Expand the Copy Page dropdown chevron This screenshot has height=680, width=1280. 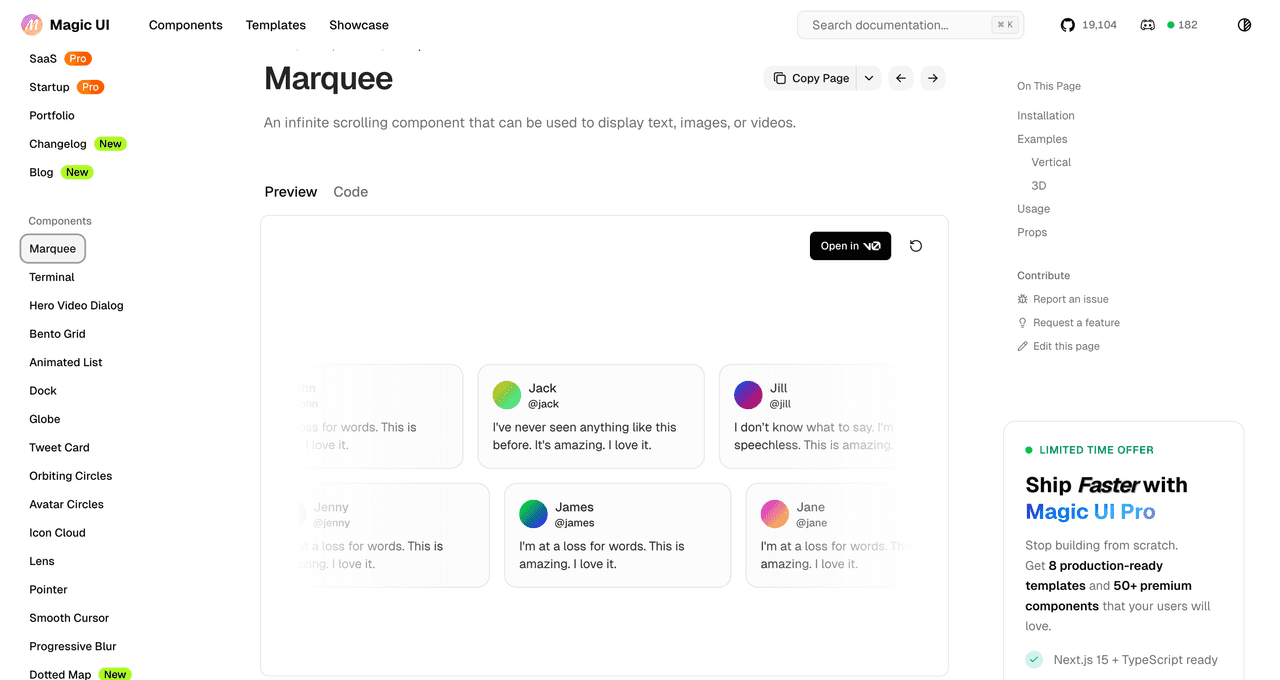868,78
